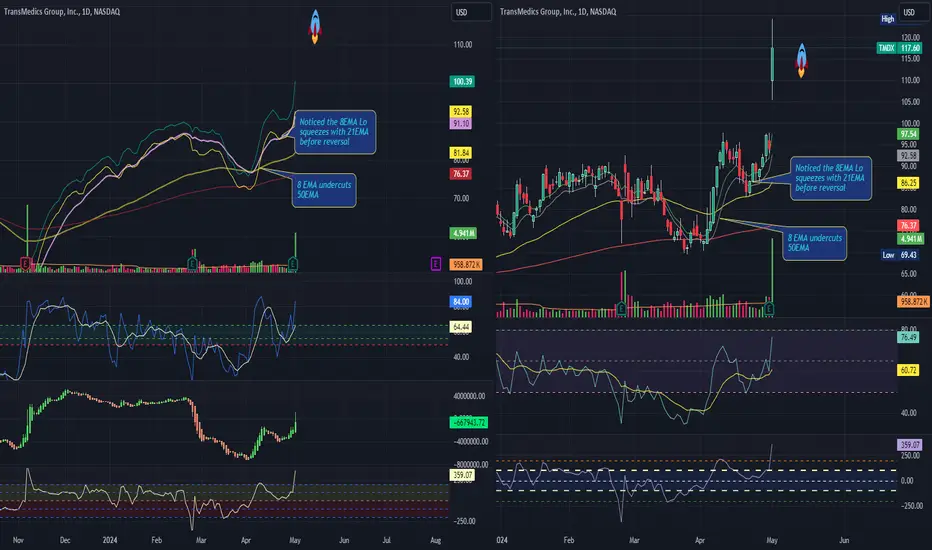The width and height of the screenshot is (932, 550).
Task: Click the red 76.37 label on left chart
Action: tap(461, 174)
